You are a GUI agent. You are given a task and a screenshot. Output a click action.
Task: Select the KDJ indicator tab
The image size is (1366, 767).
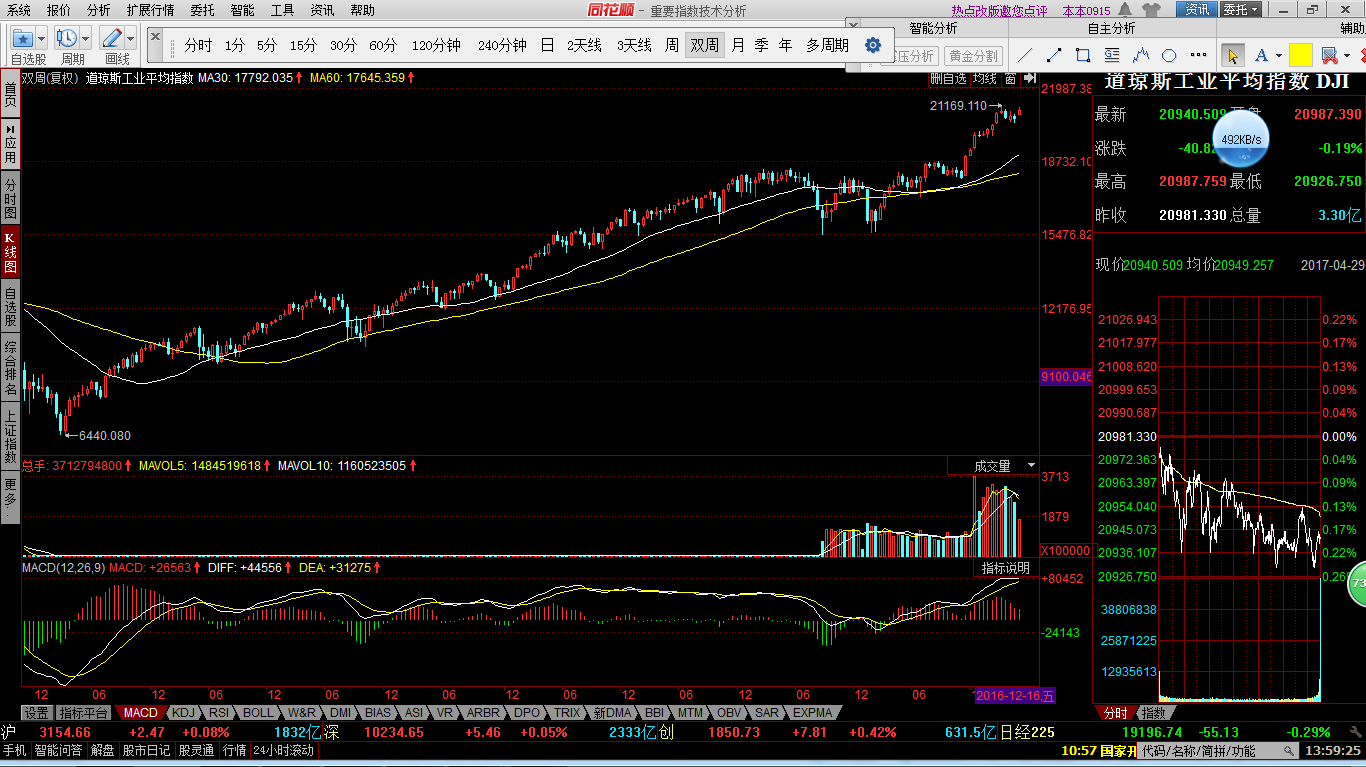183,713
